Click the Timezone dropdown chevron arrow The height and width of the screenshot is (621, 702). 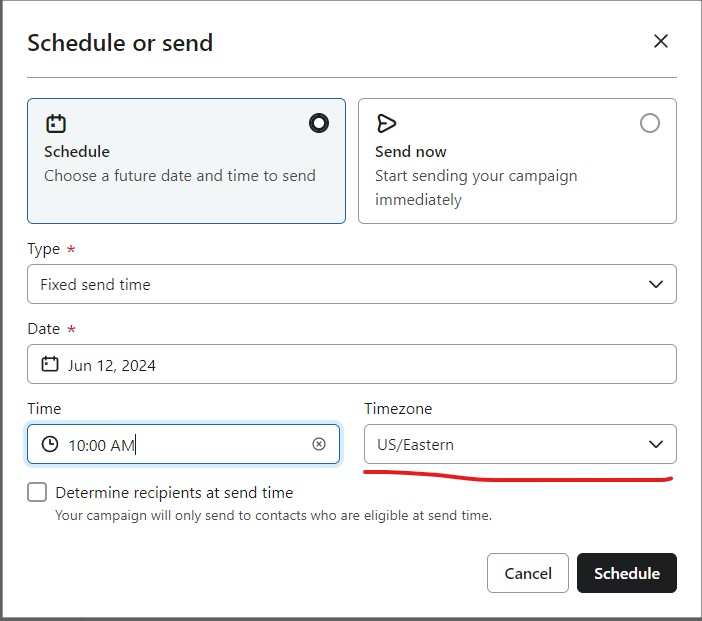pyautogui.click(x=656, y=444)
